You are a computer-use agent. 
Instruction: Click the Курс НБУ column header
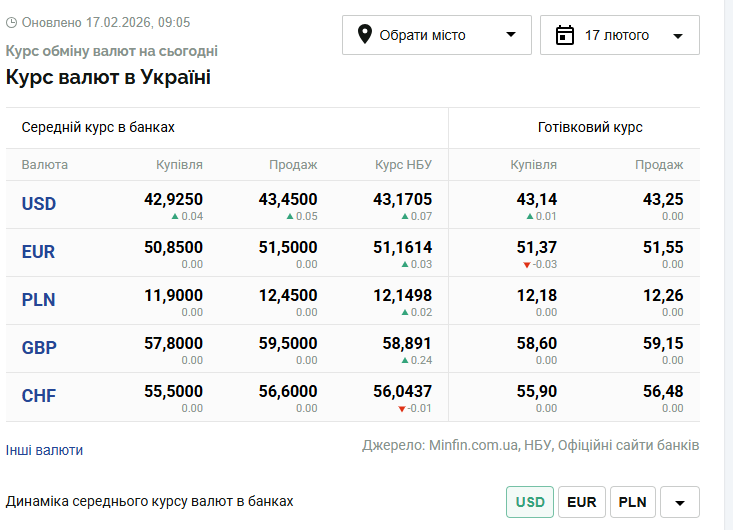[403, 165]
